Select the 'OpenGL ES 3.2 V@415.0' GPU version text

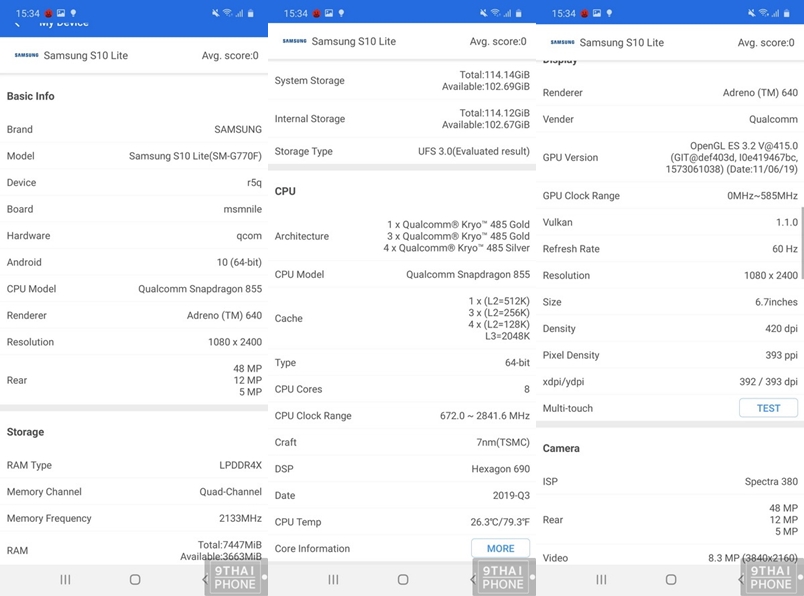(743, 146)
